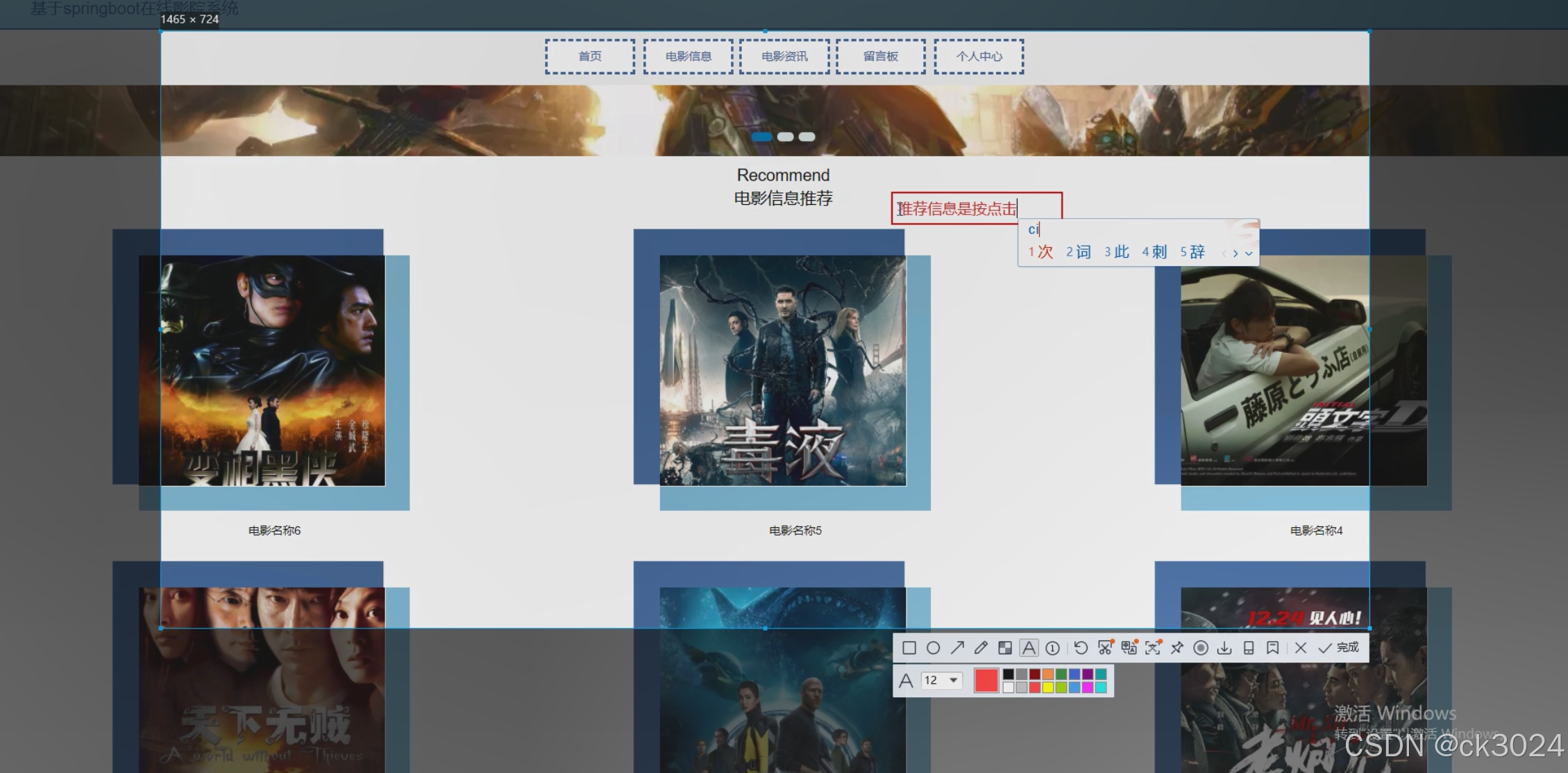1568x773 pixels.
Task: Open the 变相黑侠 movie poster
Action: pos(262,371)
